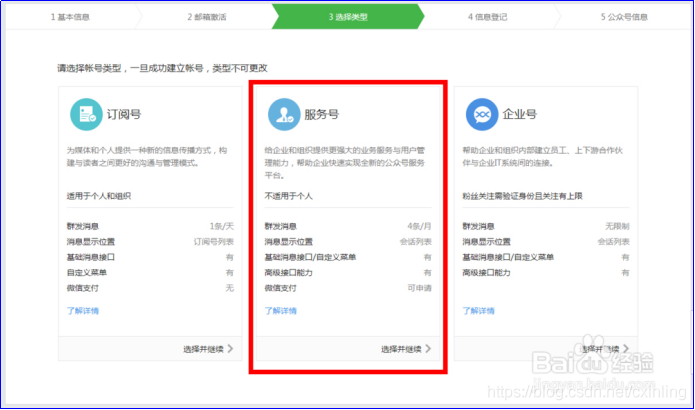Click 订阅号列表 display position value
Image resolution: width=695 pixels, height=410 pixels.
click(x=214, y=242)
